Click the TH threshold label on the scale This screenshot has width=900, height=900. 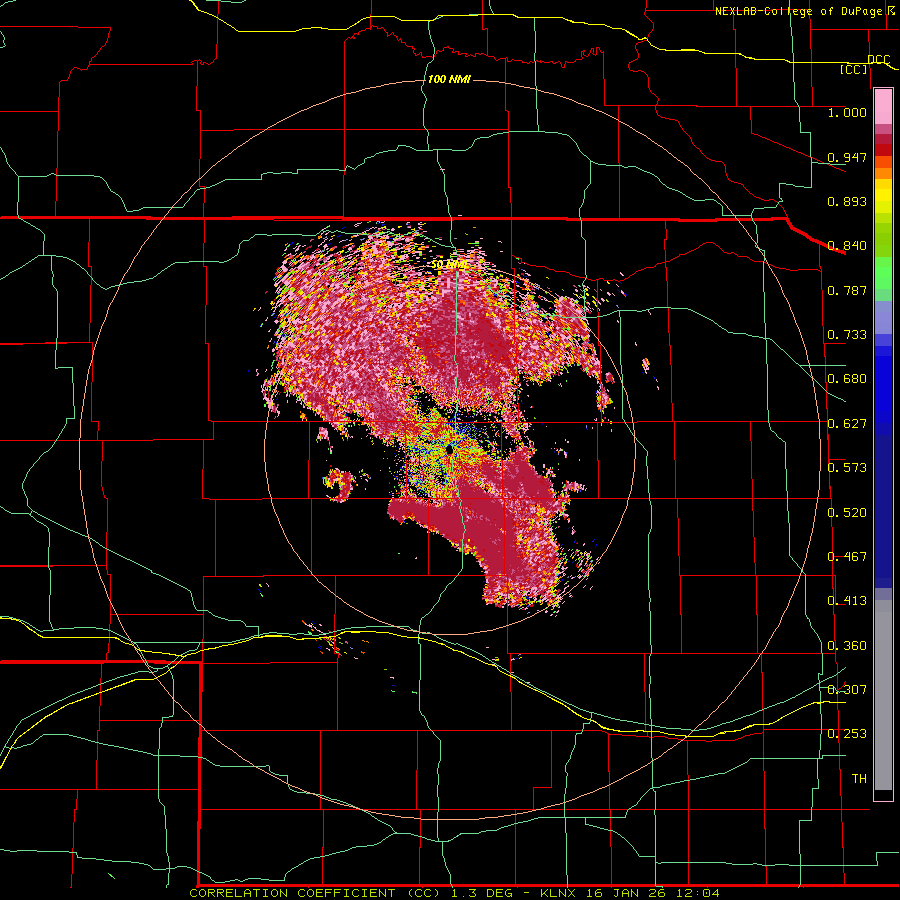(x=859, y=779)
